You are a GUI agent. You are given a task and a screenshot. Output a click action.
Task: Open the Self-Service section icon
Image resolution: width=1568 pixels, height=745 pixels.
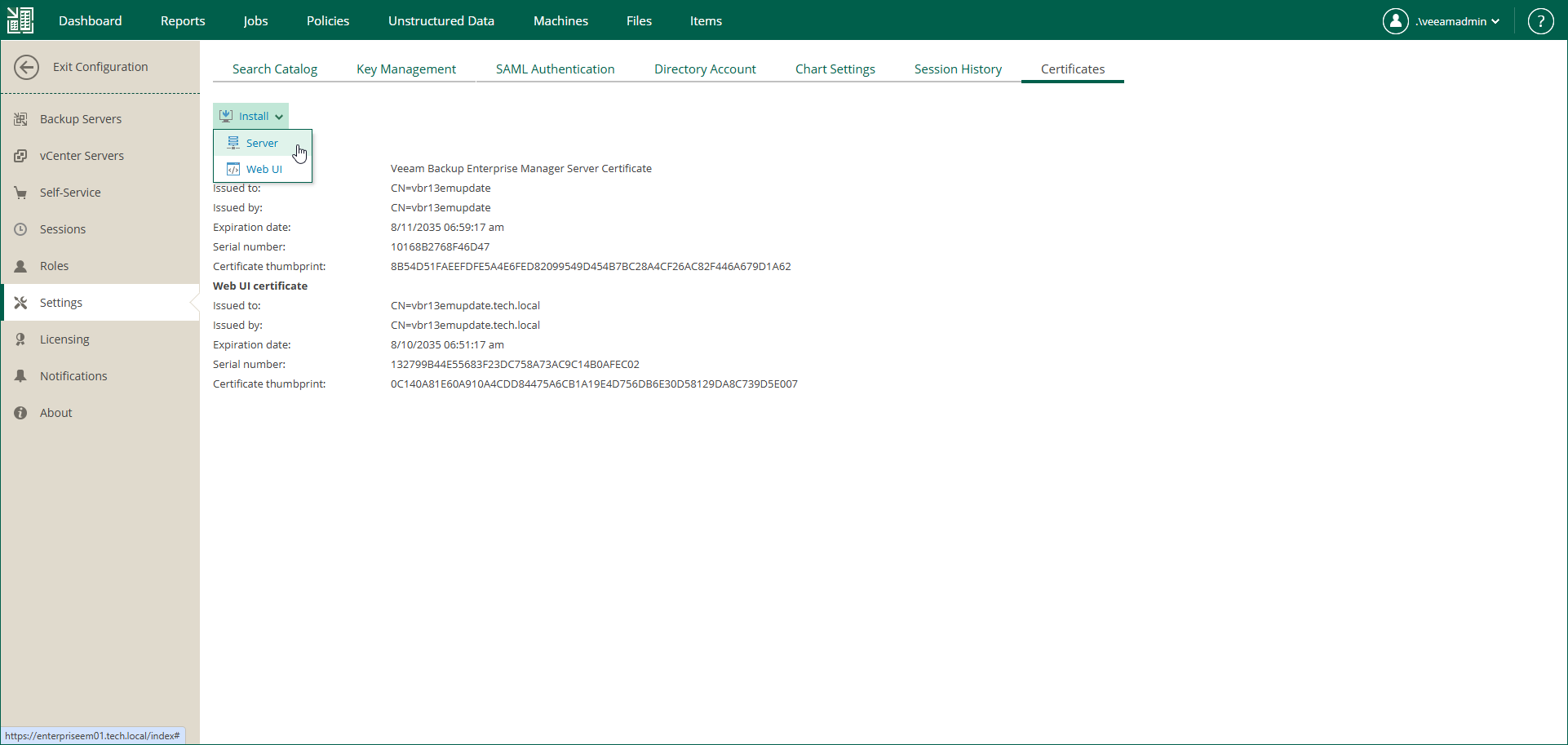pos(20,192)
